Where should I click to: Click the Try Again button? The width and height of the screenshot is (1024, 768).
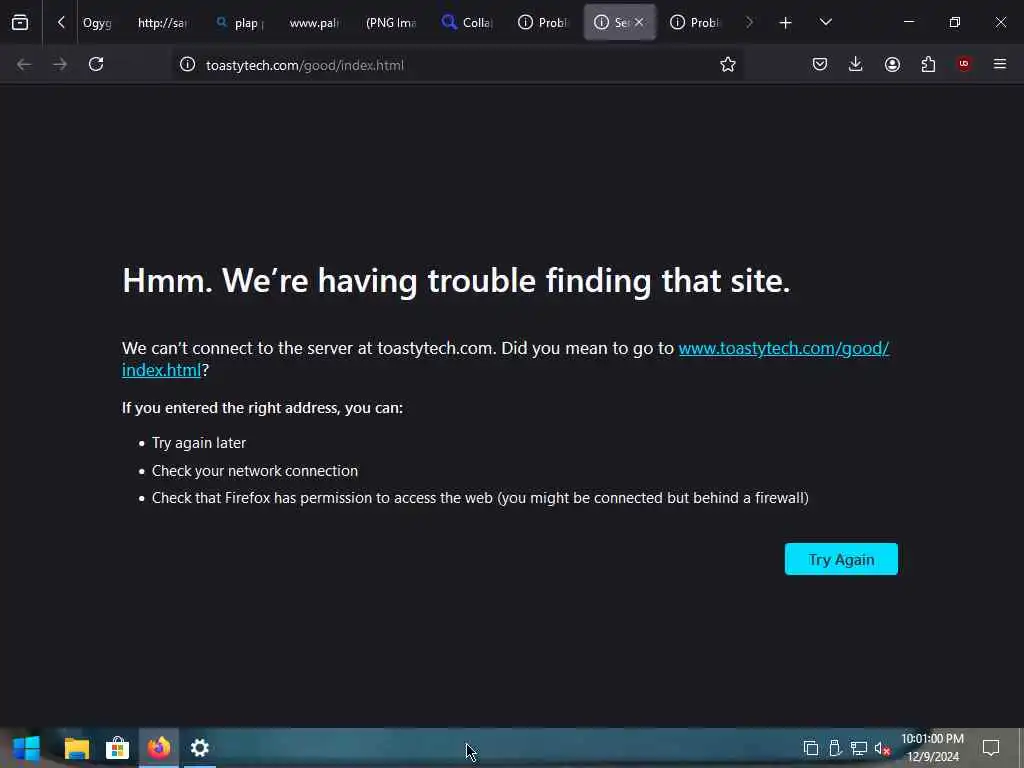click(841, 559)
